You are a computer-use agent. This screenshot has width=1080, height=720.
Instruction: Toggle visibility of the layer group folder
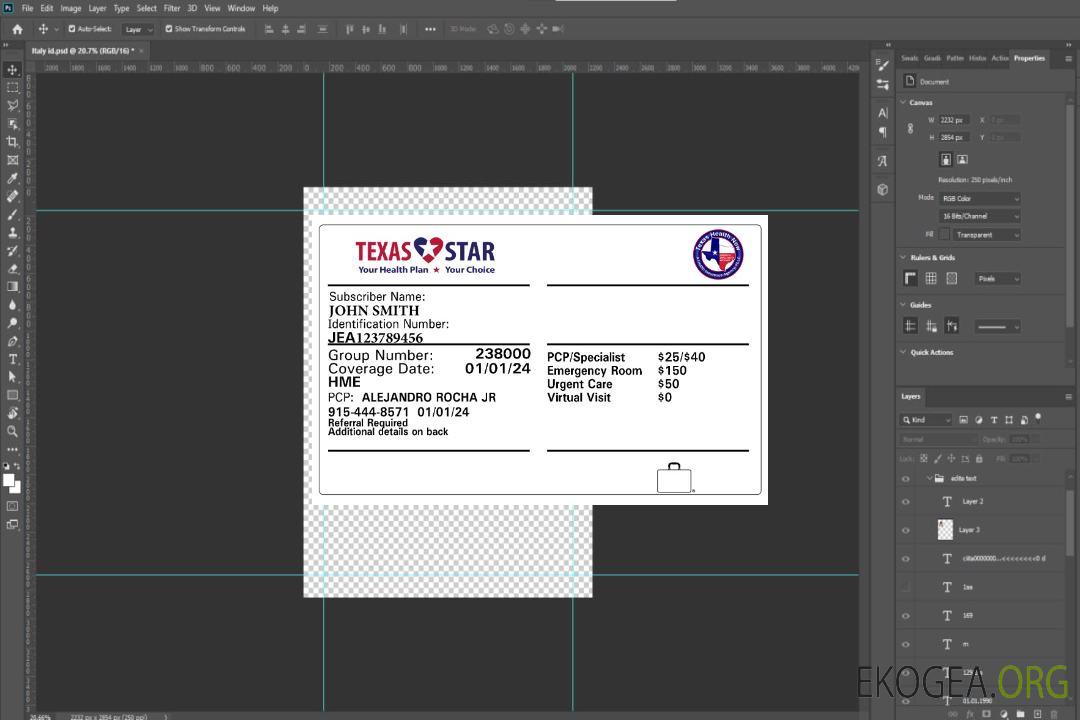pyautogui.click(x=906, y=478)
